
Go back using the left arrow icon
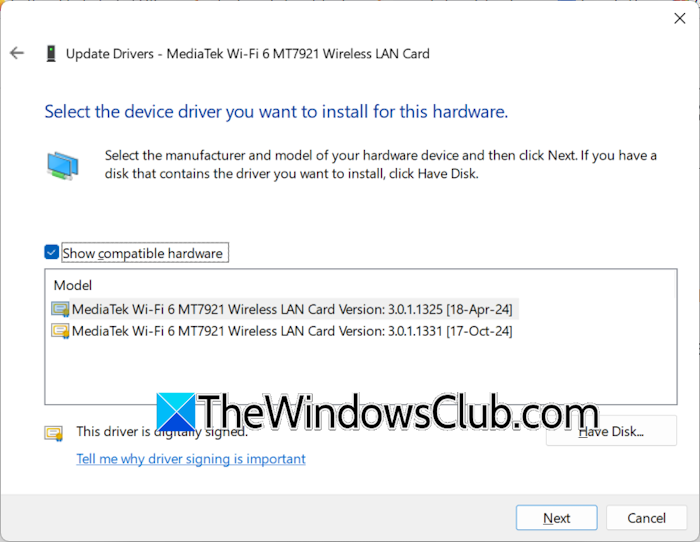pyautogui.click(x=17, y=53)
